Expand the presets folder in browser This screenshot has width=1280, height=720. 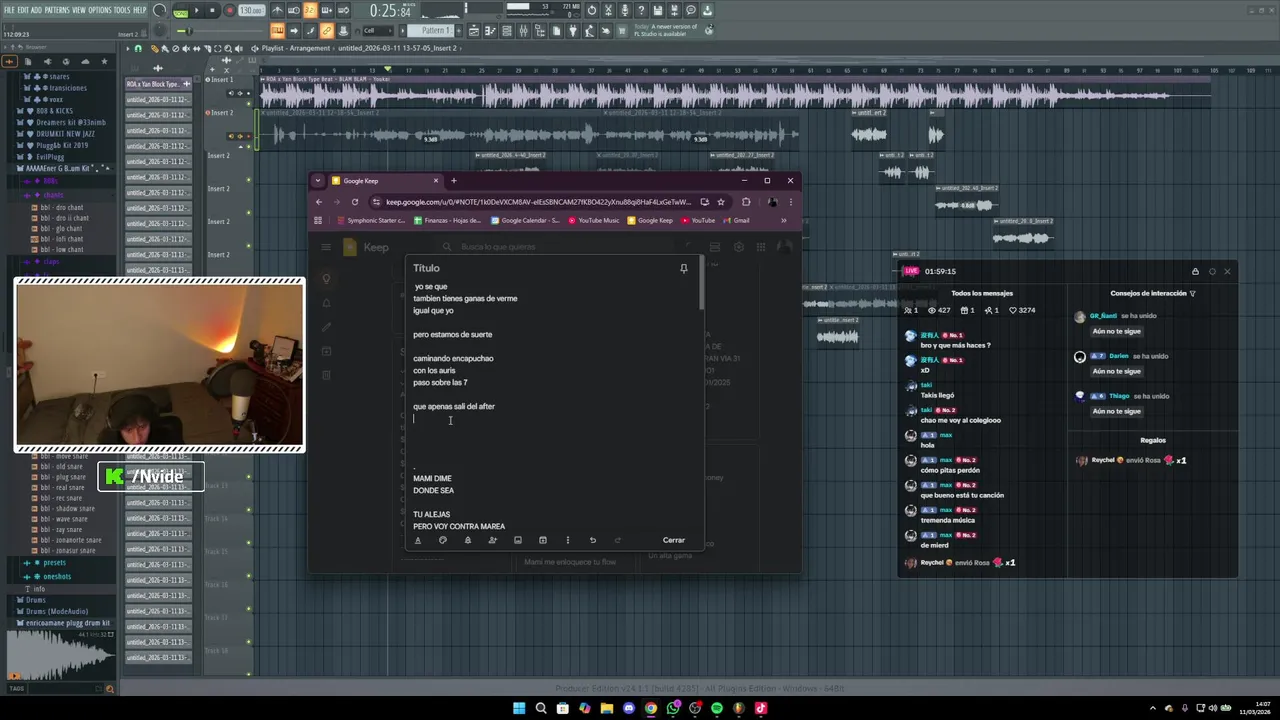tap(54, 563)
